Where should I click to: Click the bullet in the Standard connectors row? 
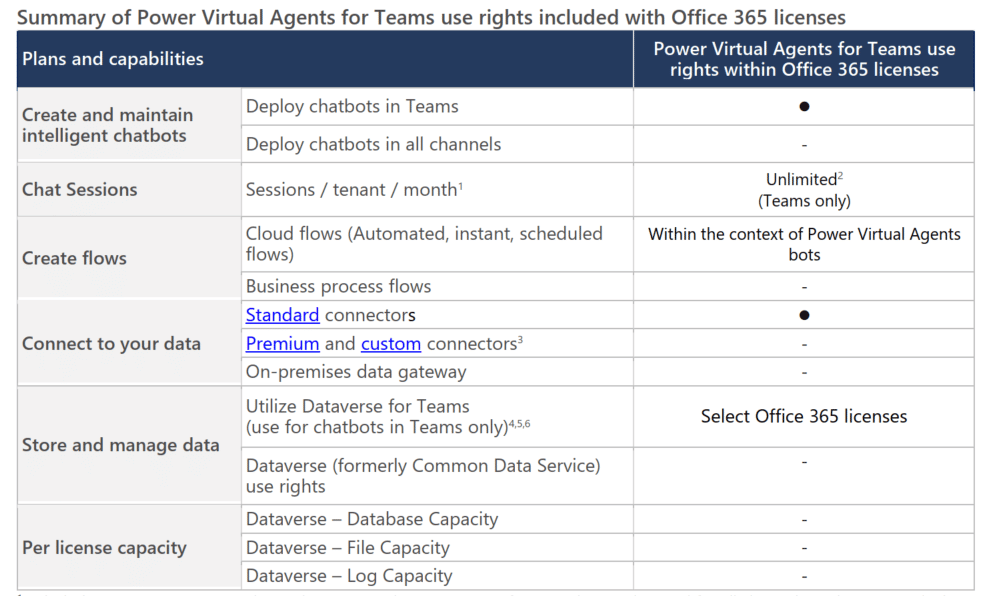[804, 315]
